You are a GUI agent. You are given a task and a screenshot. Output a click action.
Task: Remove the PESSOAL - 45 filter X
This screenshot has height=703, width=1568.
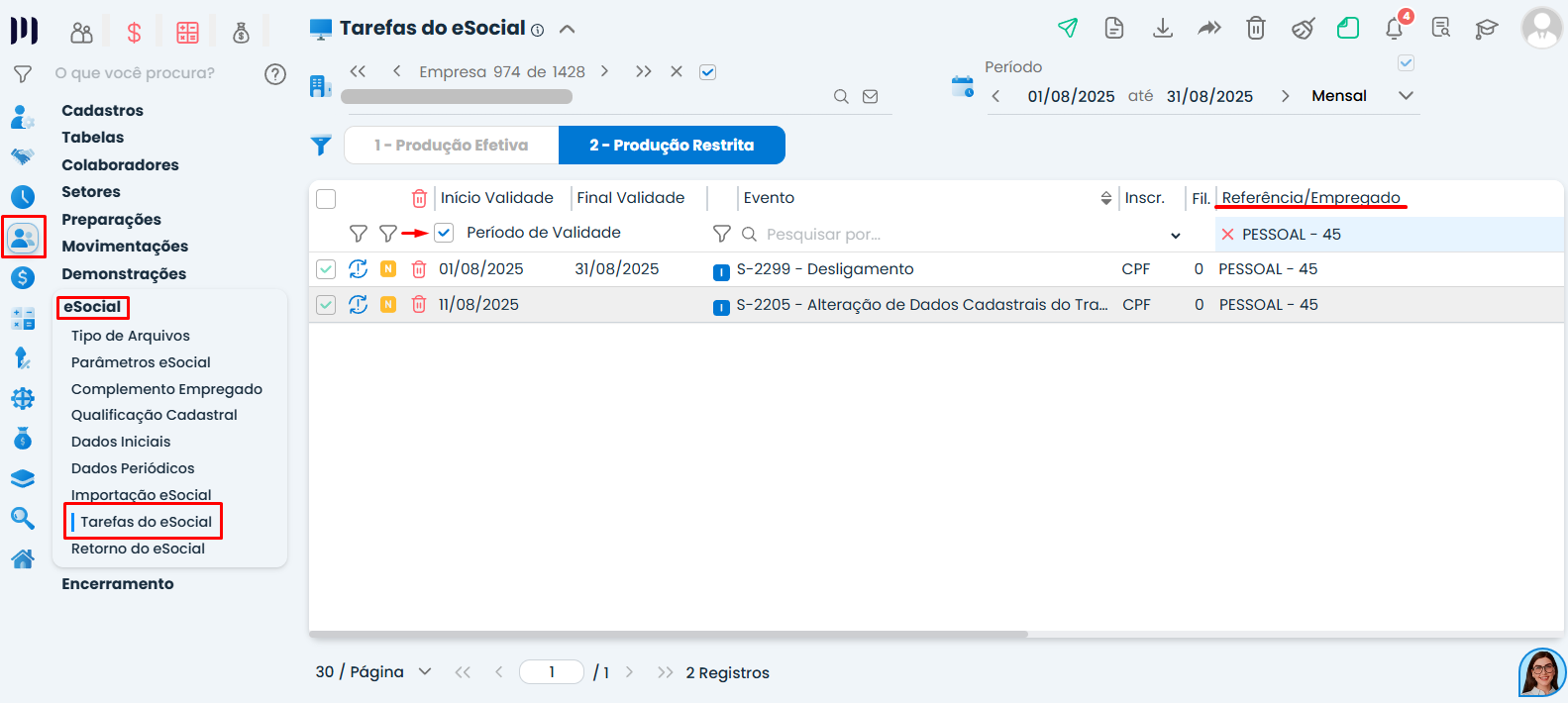1228,235
